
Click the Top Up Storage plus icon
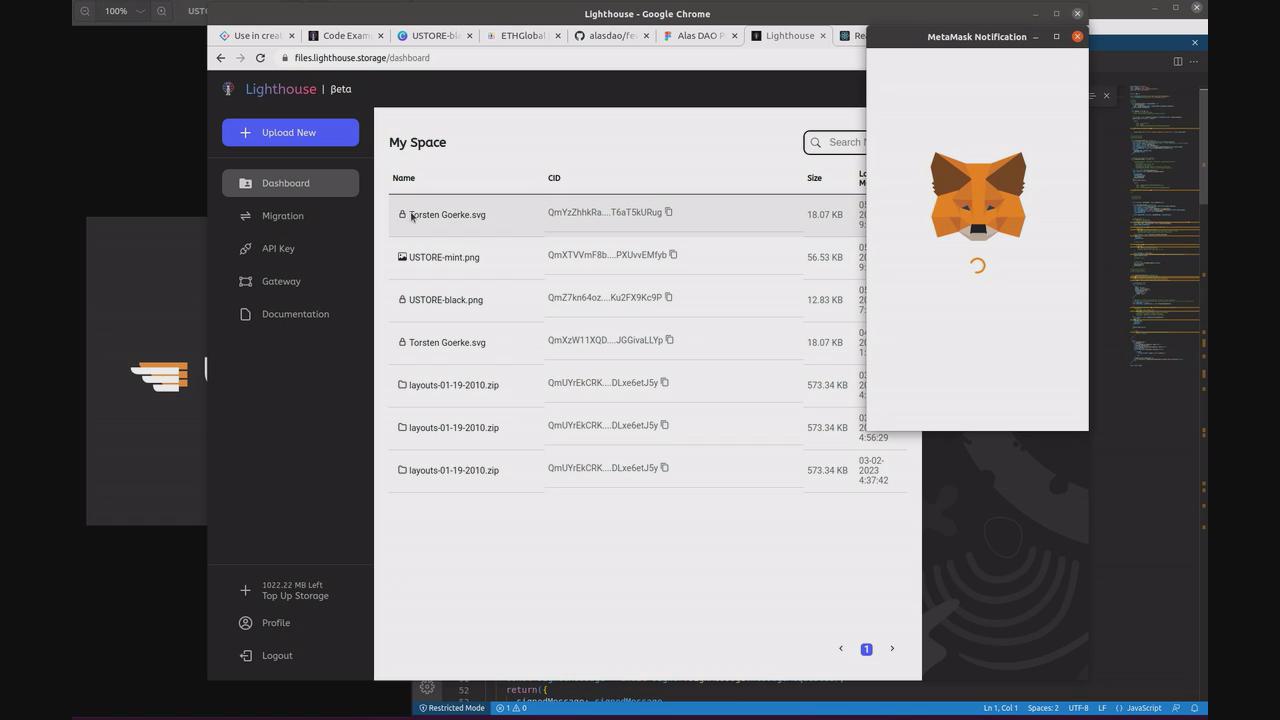point(245,590)
